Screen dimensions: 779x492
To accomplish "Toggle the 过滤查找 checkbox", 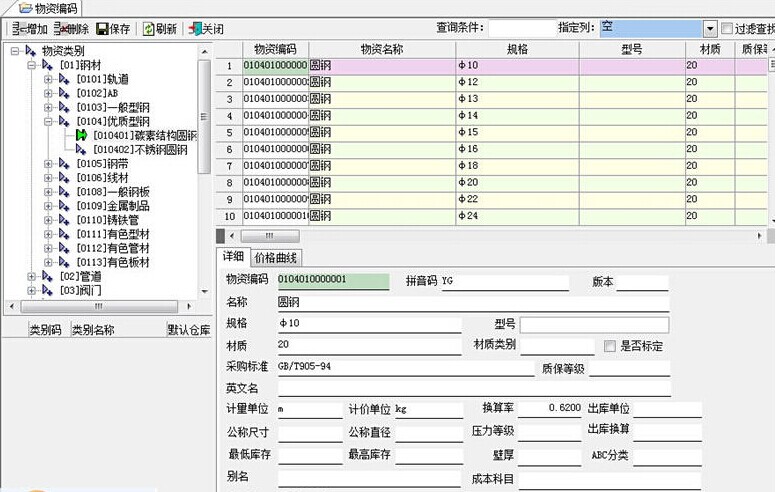I will (x=726, y=29).
